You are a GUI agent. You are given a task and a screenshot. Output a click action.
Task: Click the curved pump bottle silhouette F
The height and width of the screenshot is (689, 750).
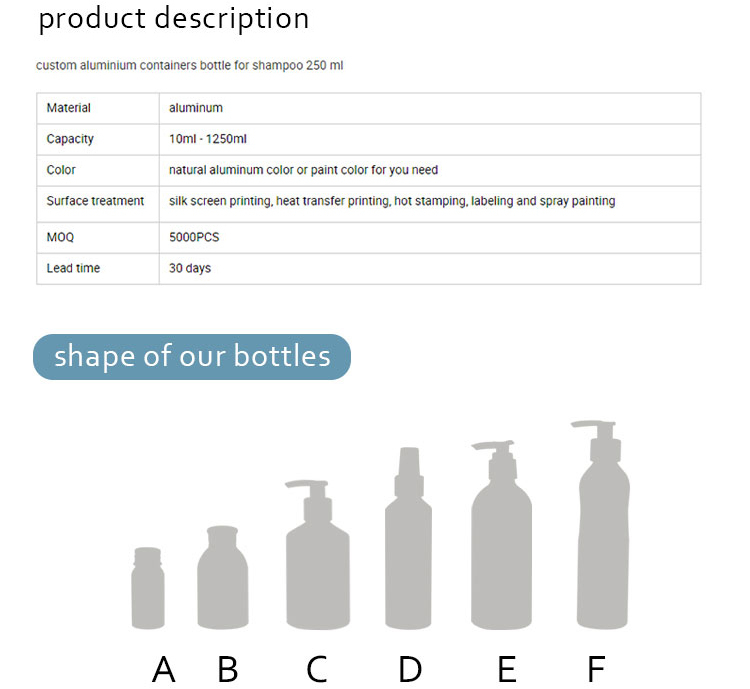click(x=602, y=525)
